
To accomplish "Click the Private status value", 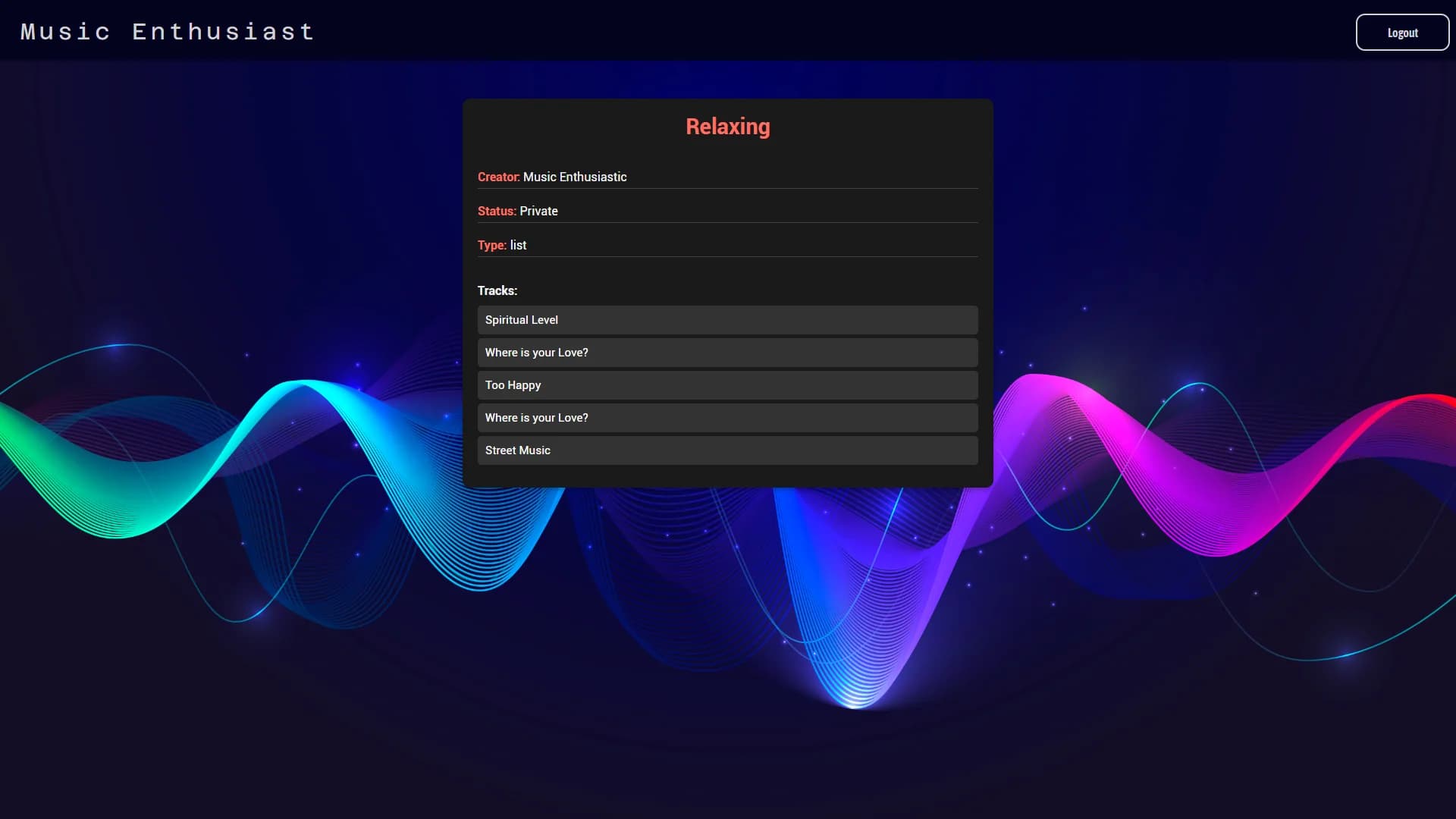I will [538, 211].
